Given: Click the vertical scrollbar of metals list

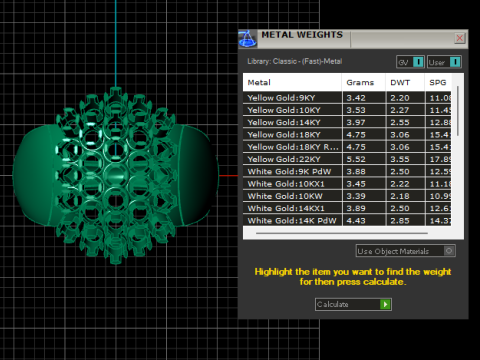Looking at the screenshot, I should (458, 111).
